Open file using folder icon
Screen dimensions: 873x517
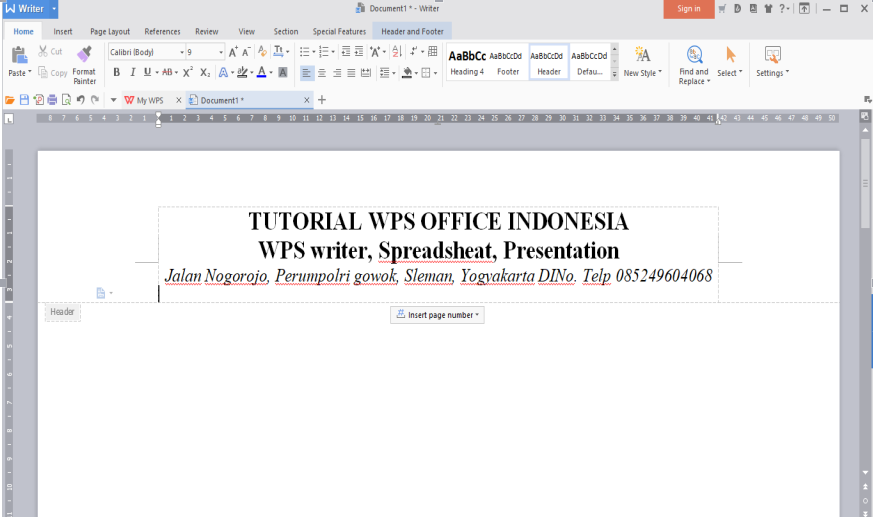pos(9,100)
